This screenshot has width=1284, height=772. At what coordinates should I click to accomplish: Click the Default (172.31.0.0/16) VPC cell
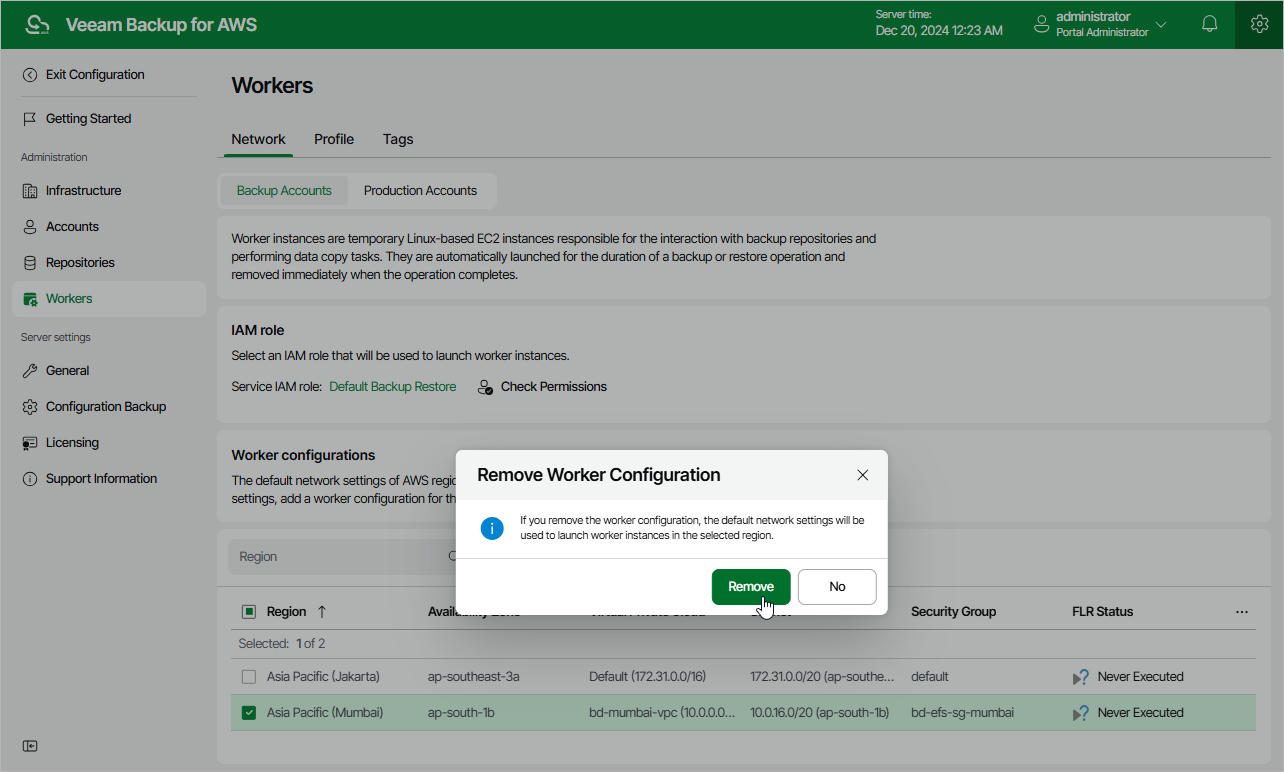point(647,677)
